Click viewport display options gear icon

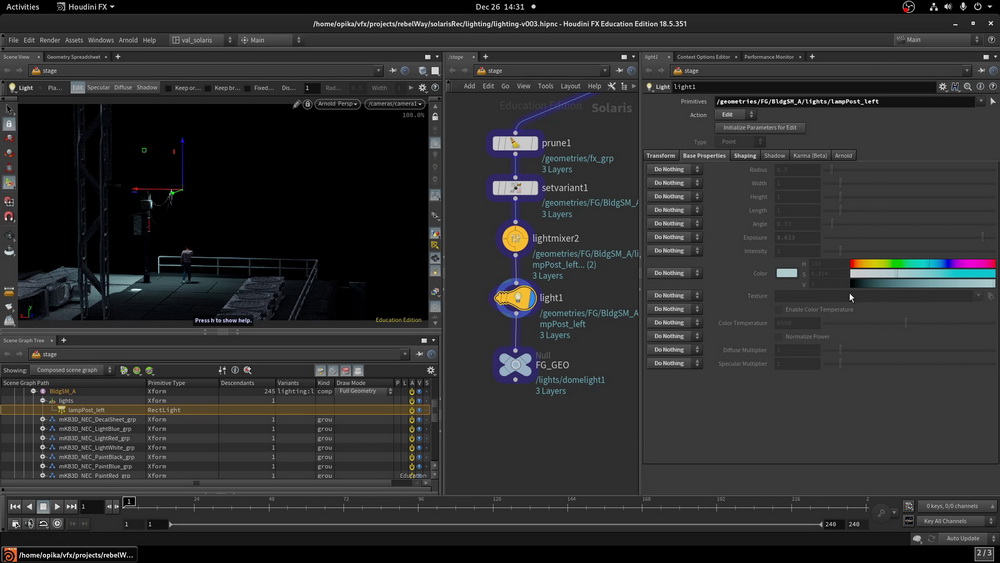(422, 88)
